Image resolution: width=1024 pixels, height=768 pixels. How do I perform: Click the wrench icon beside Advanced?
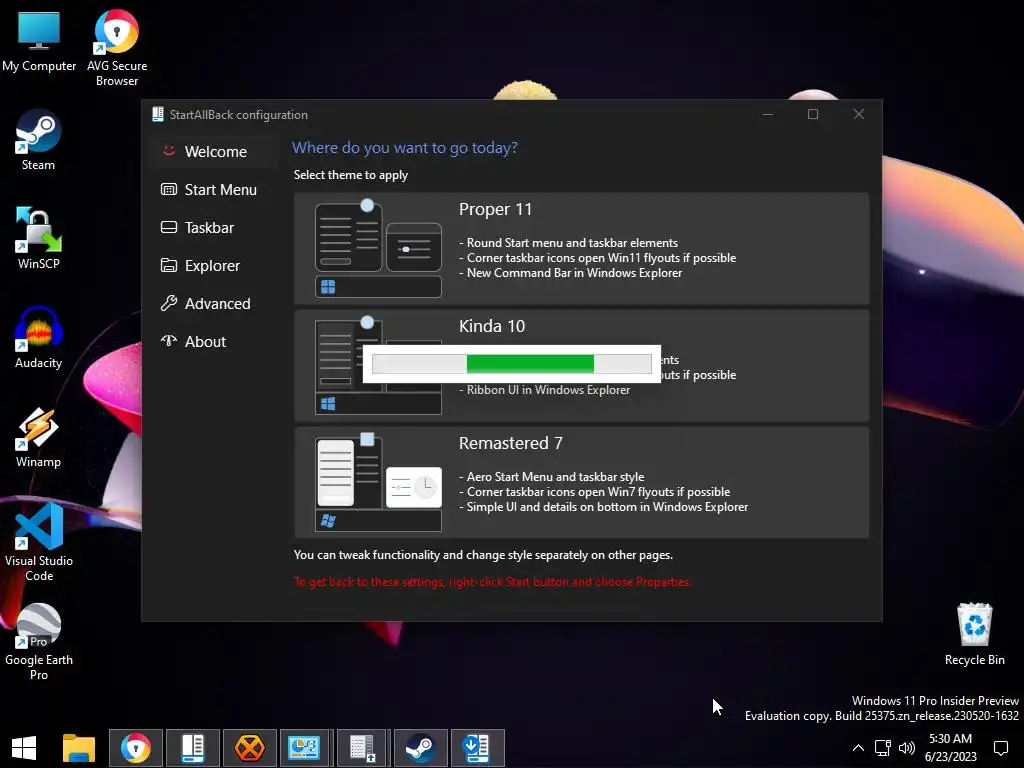pos(168,303)
